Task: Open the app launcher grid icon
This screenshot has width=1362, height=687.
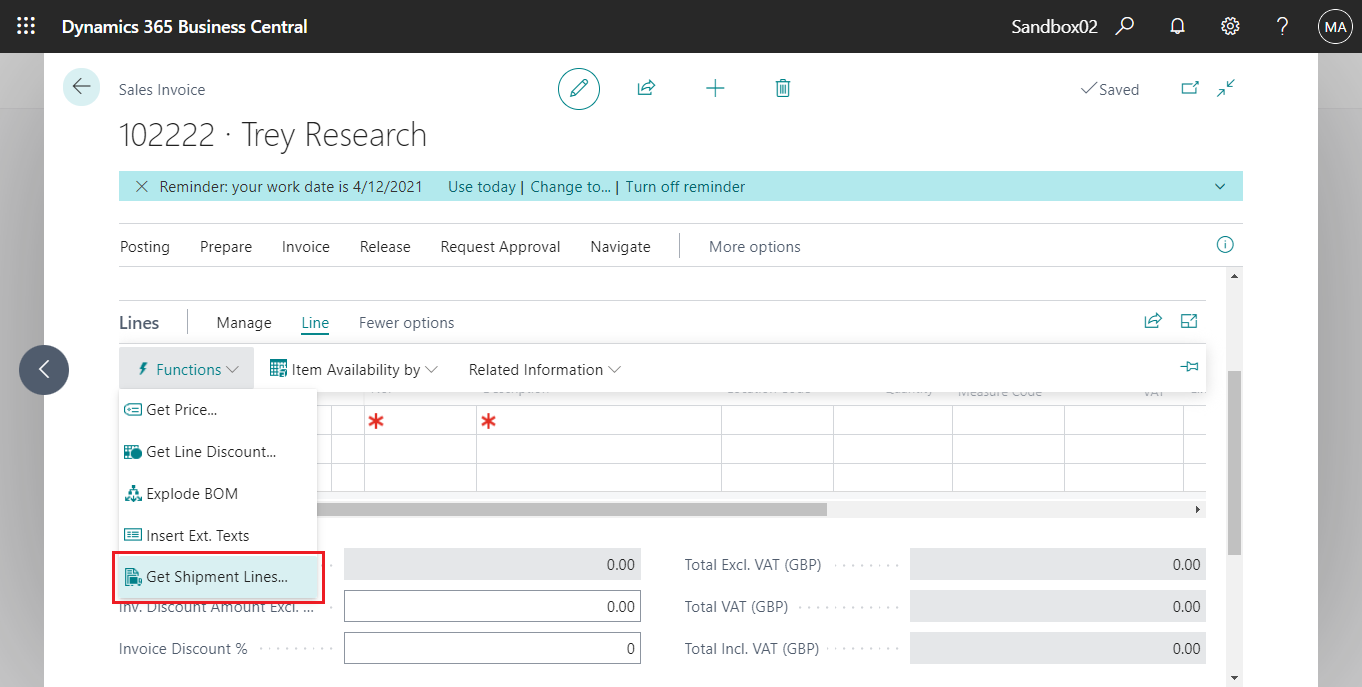Action: 25,26
